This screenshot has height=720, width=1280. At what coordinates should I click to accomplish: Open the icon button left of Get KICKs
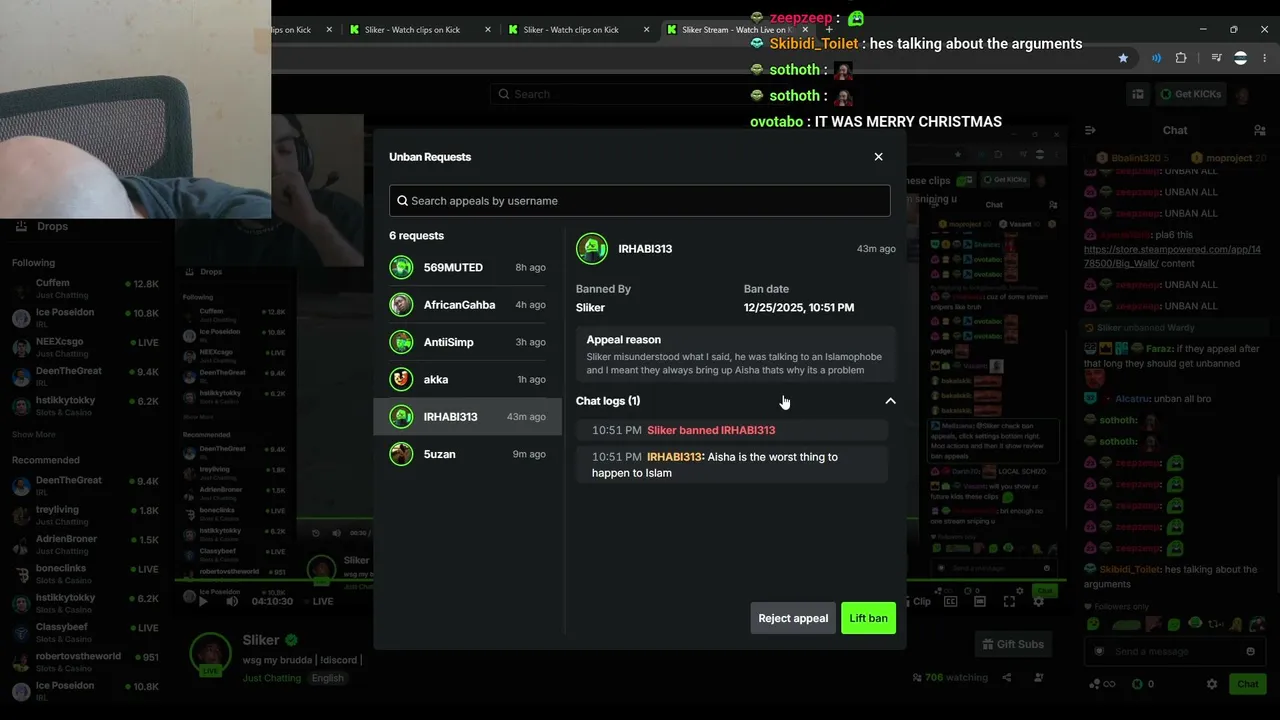1138,95
